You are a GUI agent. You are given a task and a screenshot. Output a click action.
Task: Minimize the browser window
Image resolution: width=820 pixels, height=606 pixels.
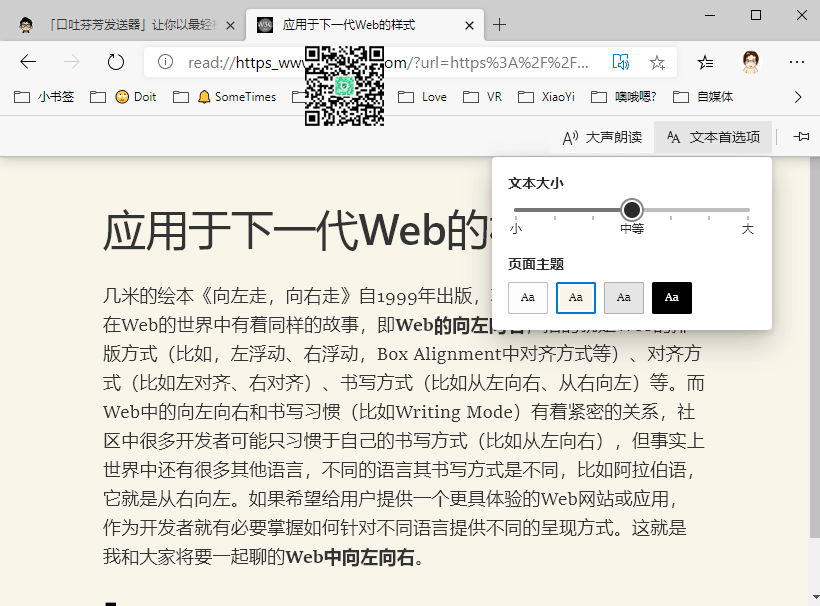[710, 15]
